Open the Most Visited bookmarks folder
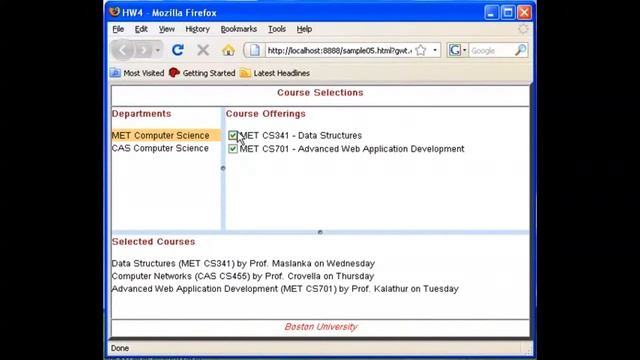This screenshot has height=360, width=640. click(137, 73)
